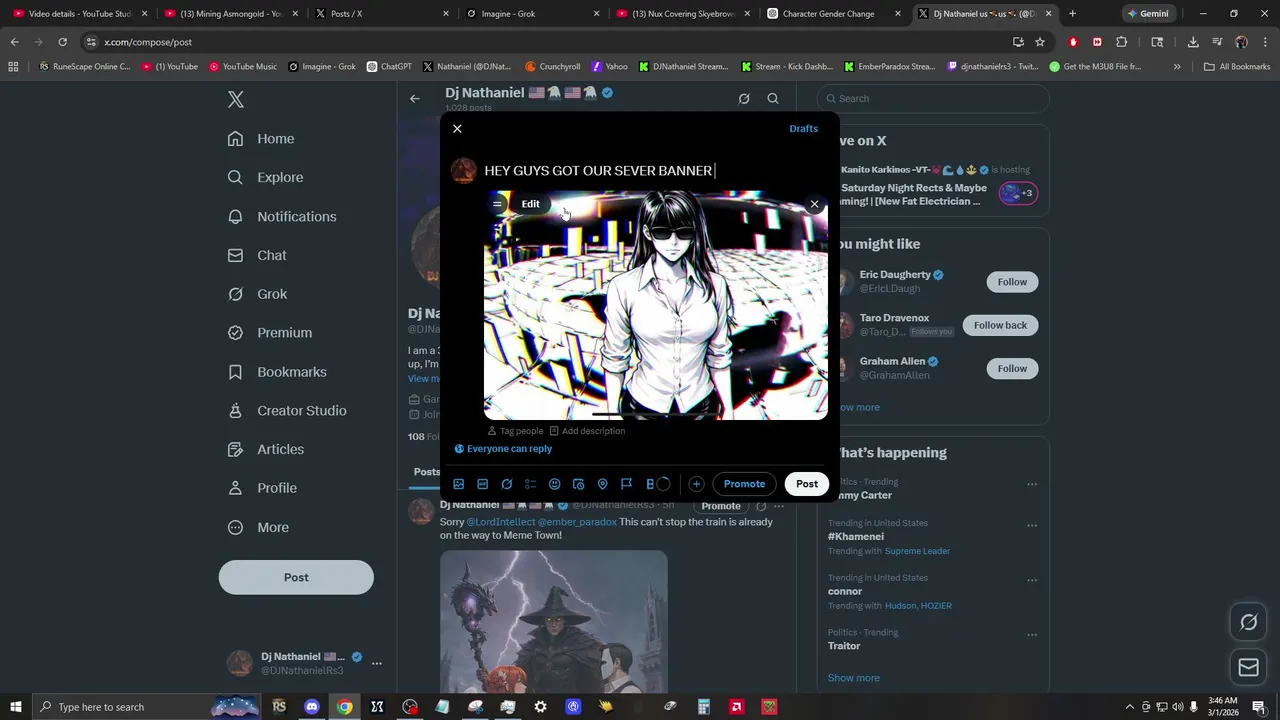Follow Graham Allen

(x=1012, y=369)
